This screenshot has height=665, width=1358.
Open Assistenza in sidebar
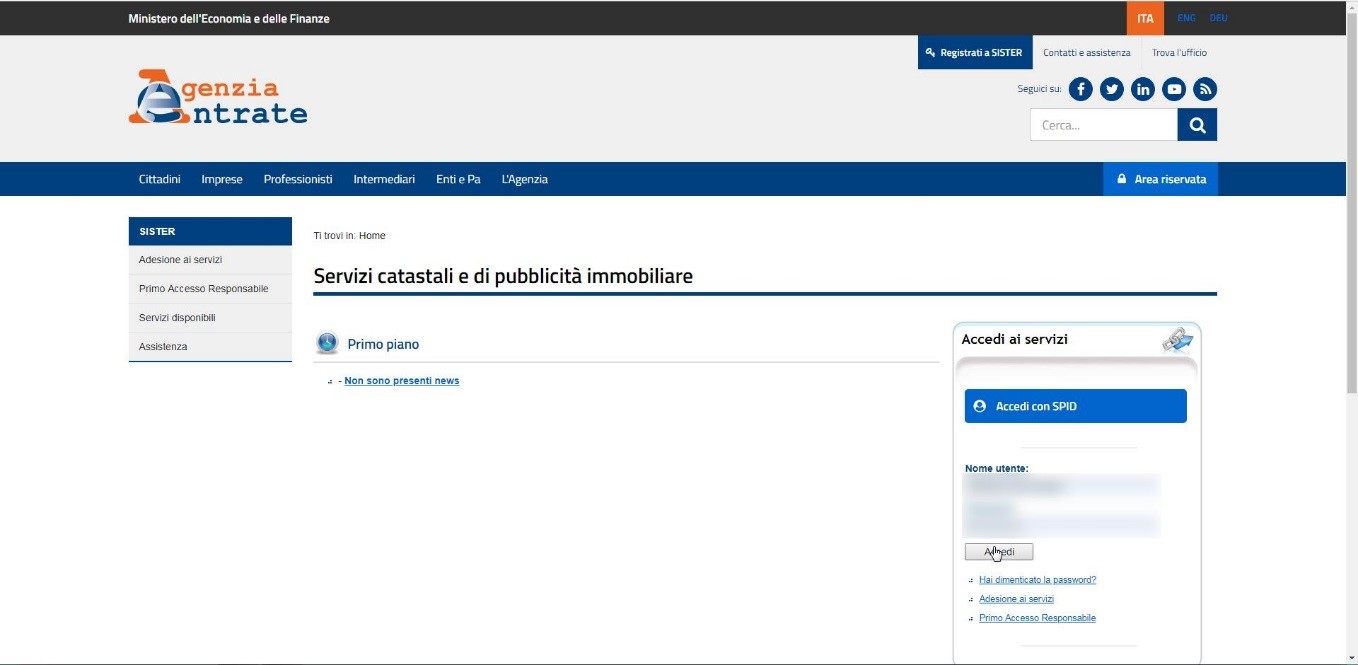point(210,346)
